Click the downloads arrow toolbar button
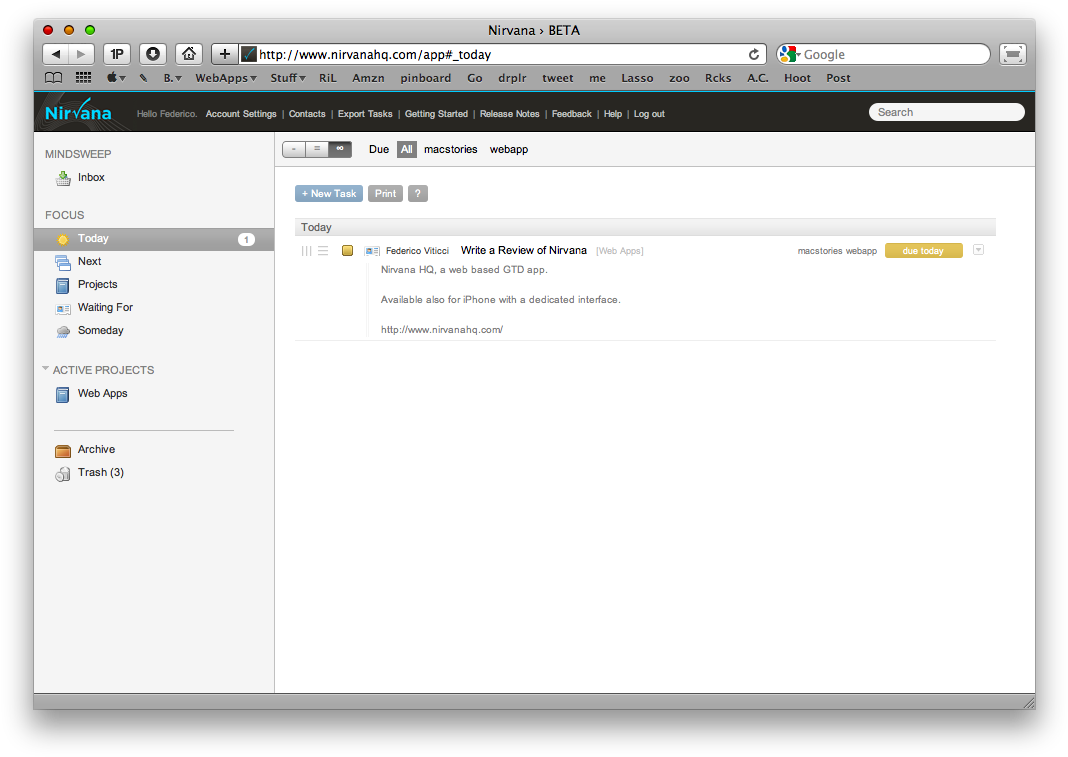Image resolution: width=1068 pixels, height=757 pixels. (x=153, y=54)
